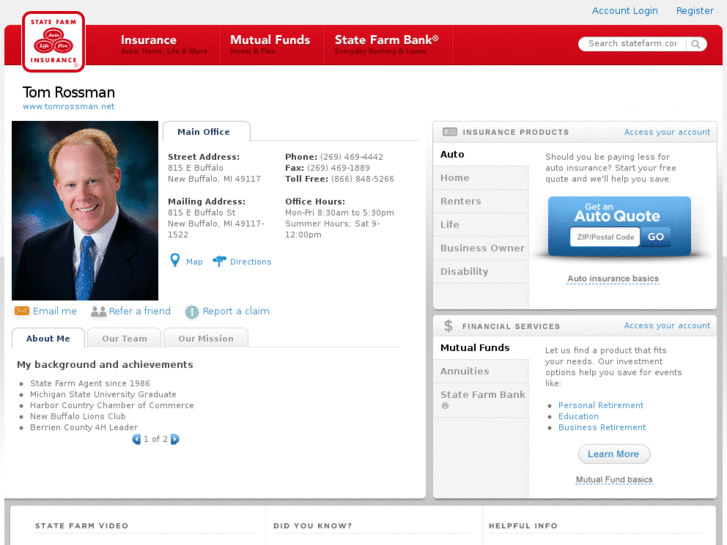Image resolution: width=727 pixels, height=545 pixels.
Task: Click the Refer a friend people icon
Action: (x=98, y=311)
